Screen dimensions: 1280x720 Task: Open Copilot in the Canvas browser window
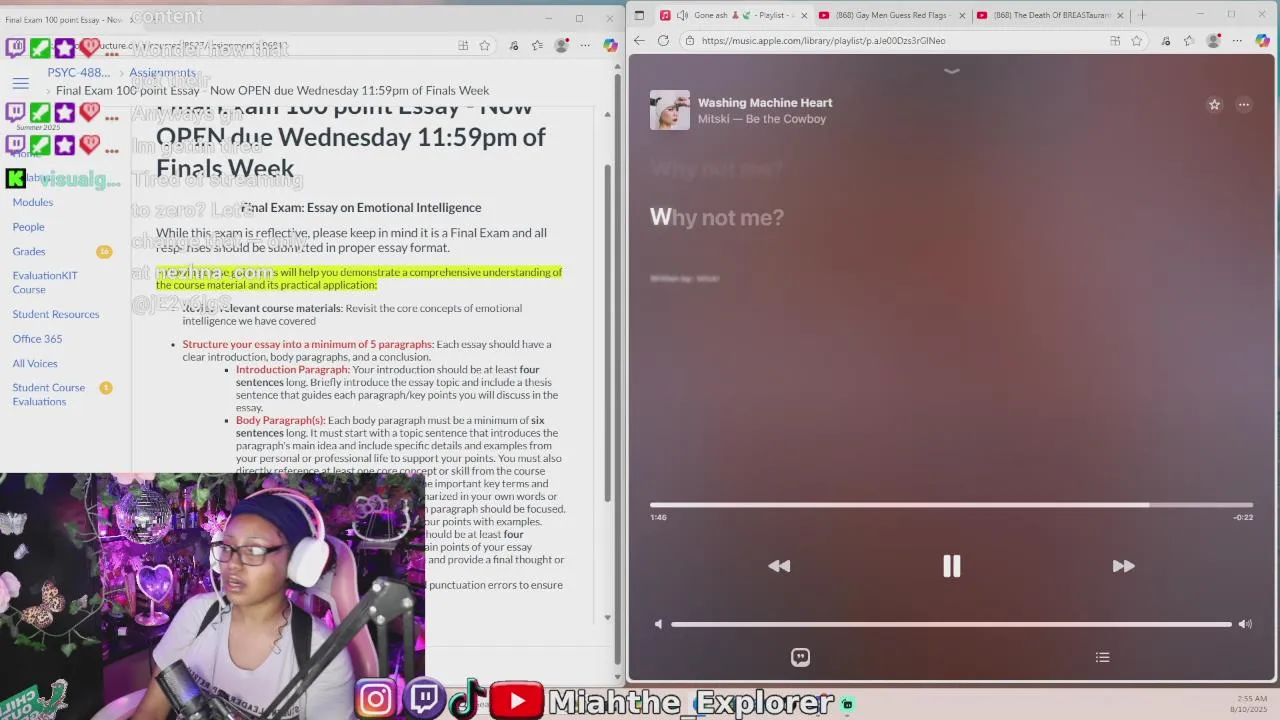click(x=610, y=46)
